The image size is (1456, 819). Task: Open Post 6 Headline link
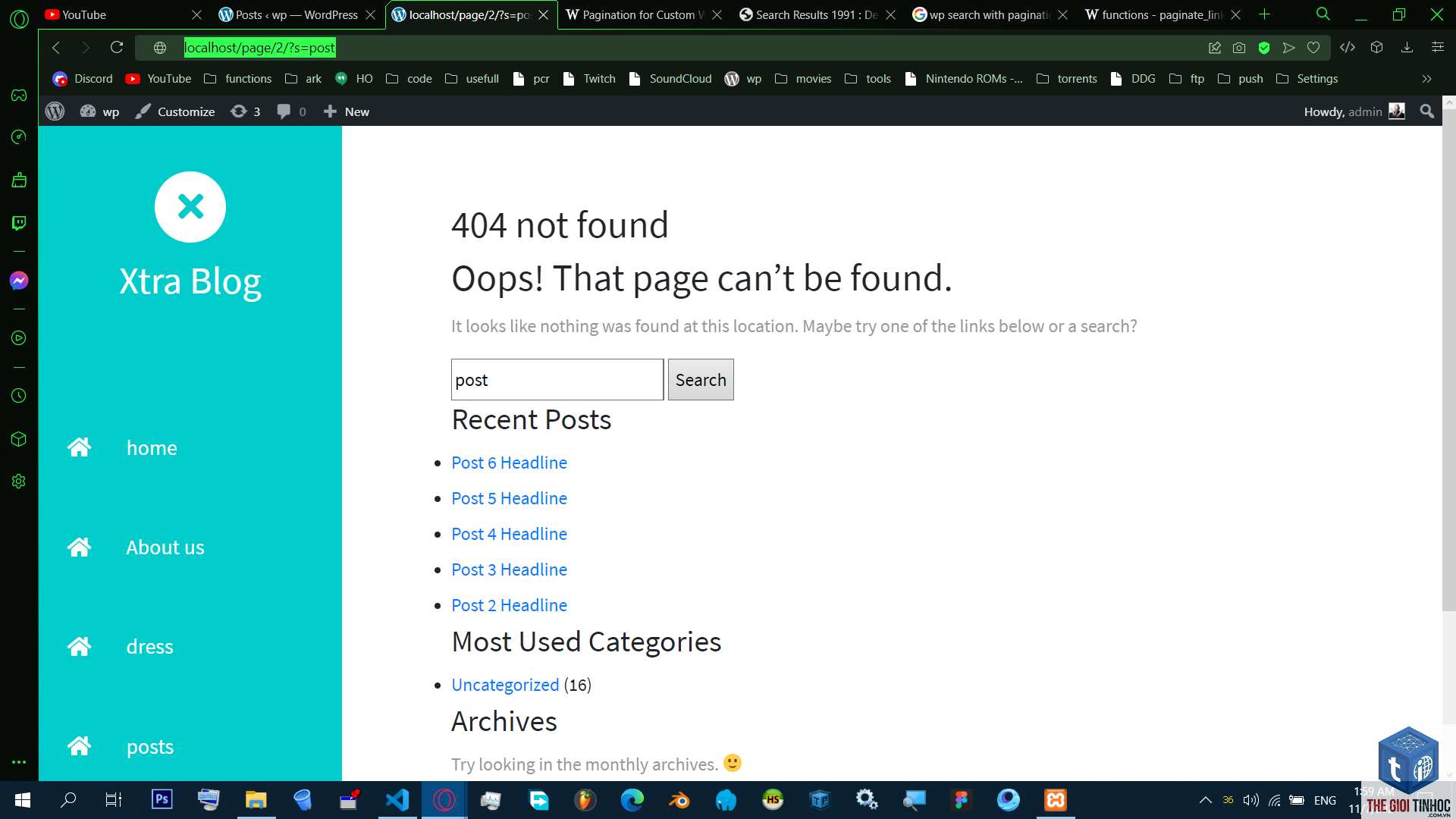pos(509,463)
